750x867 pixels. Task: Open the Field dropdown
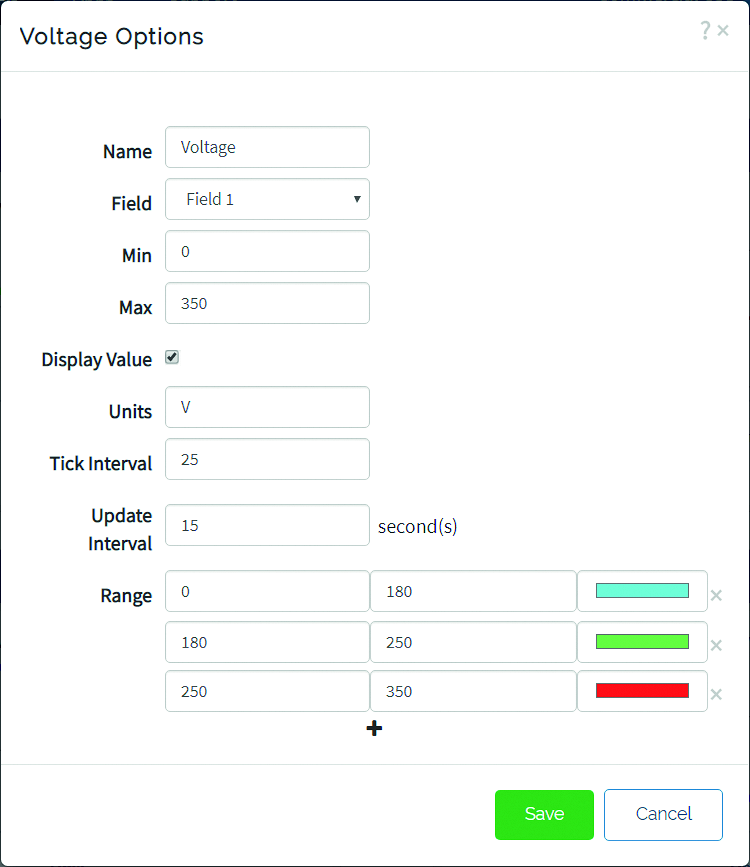coord(267,199)
